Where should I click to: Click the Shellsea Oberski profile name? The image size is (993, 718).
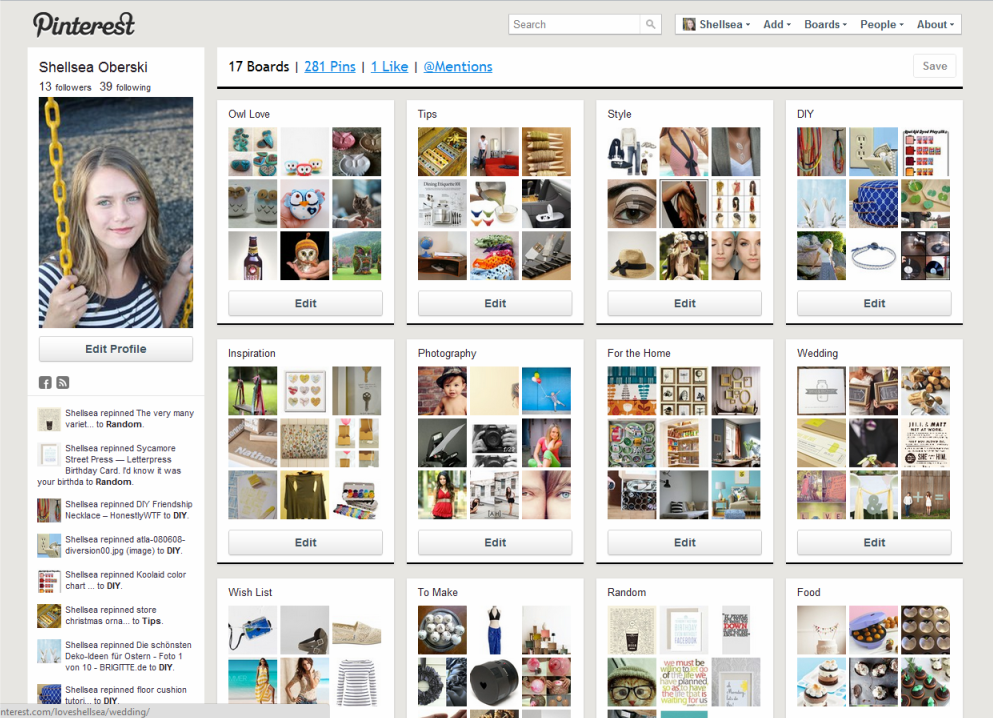tap(93, 67)
